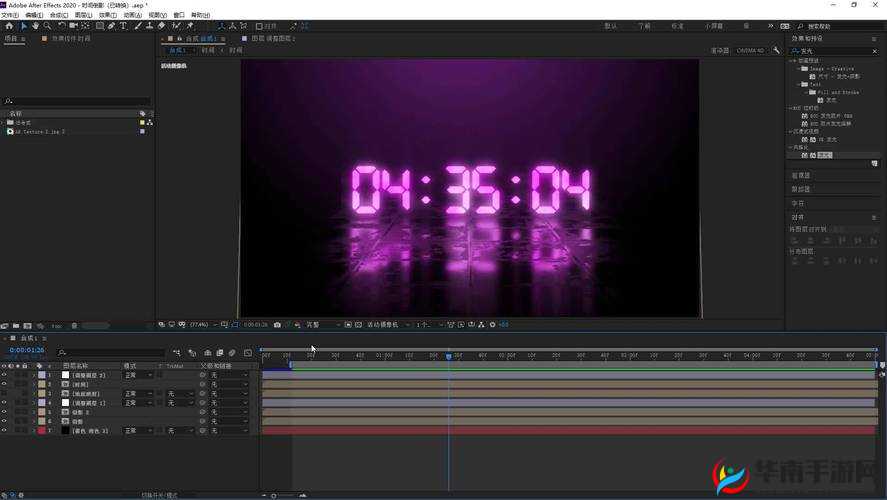Select the Puppet Pin tool
Image resolution: width=887 pixels, height=500 pixels.
coord(189,26)
